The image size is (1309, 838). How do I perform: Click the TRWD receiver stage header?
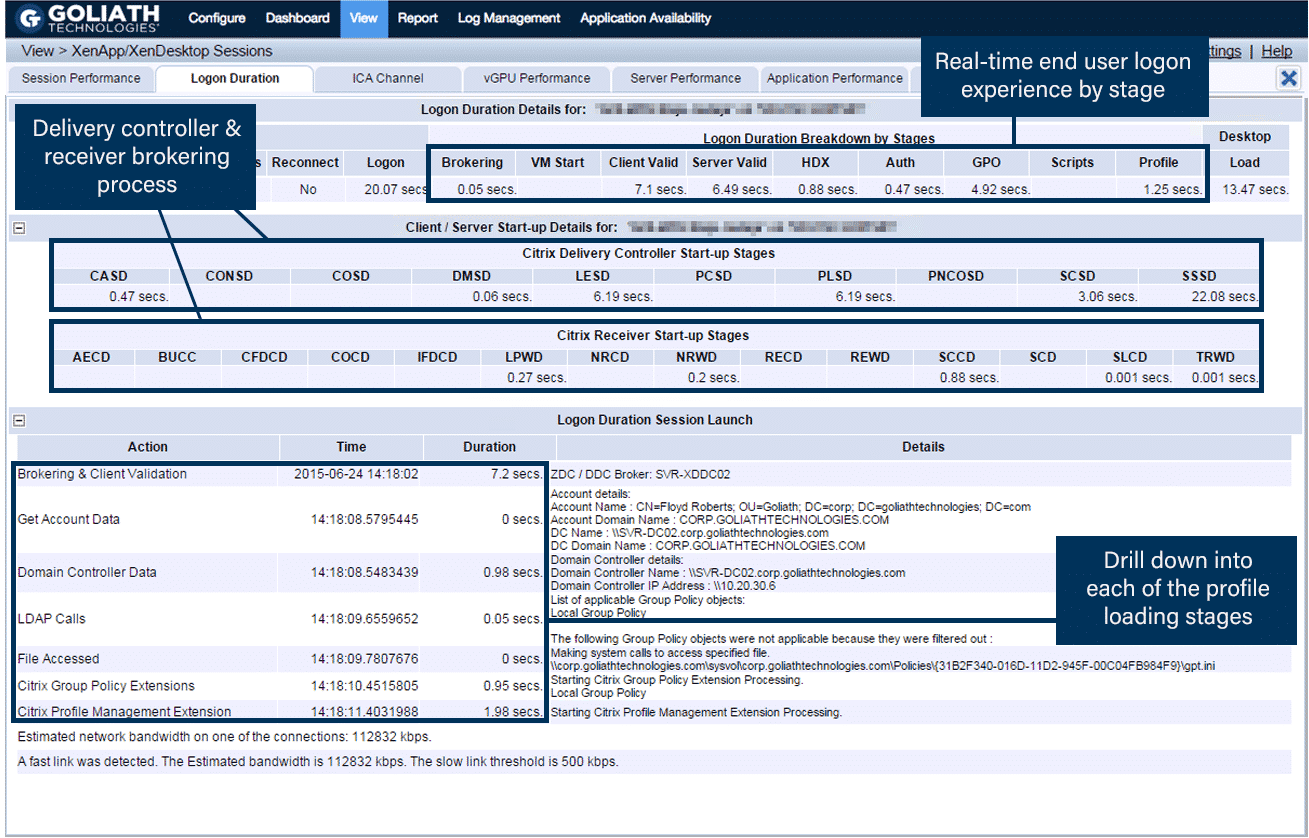point(1216,357)
